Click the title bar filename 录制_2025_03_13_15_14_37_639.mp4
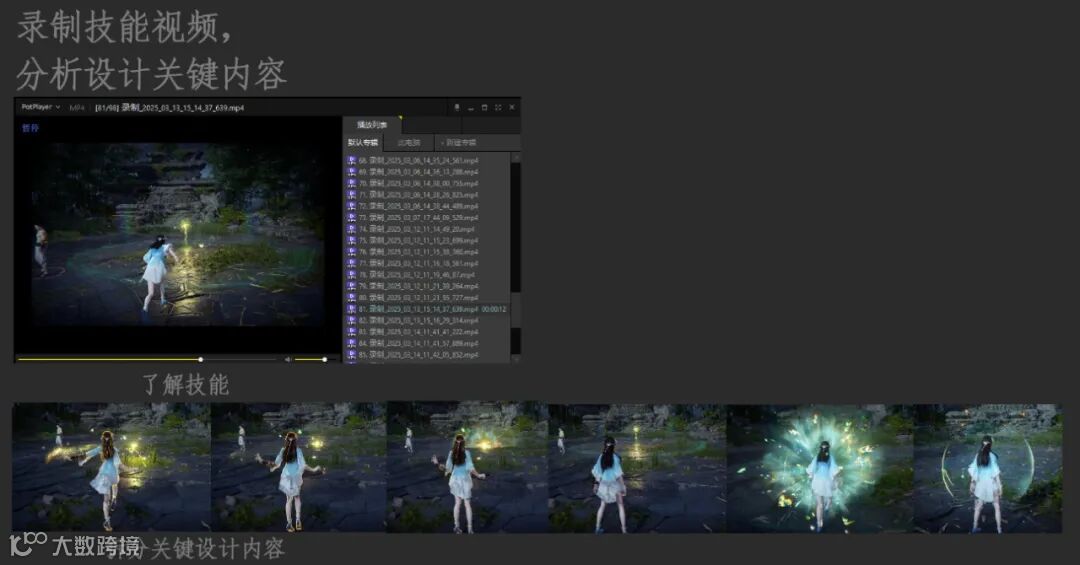This screenshot has width=1080, height=565. pyautogui.click(x=183, y=107)
